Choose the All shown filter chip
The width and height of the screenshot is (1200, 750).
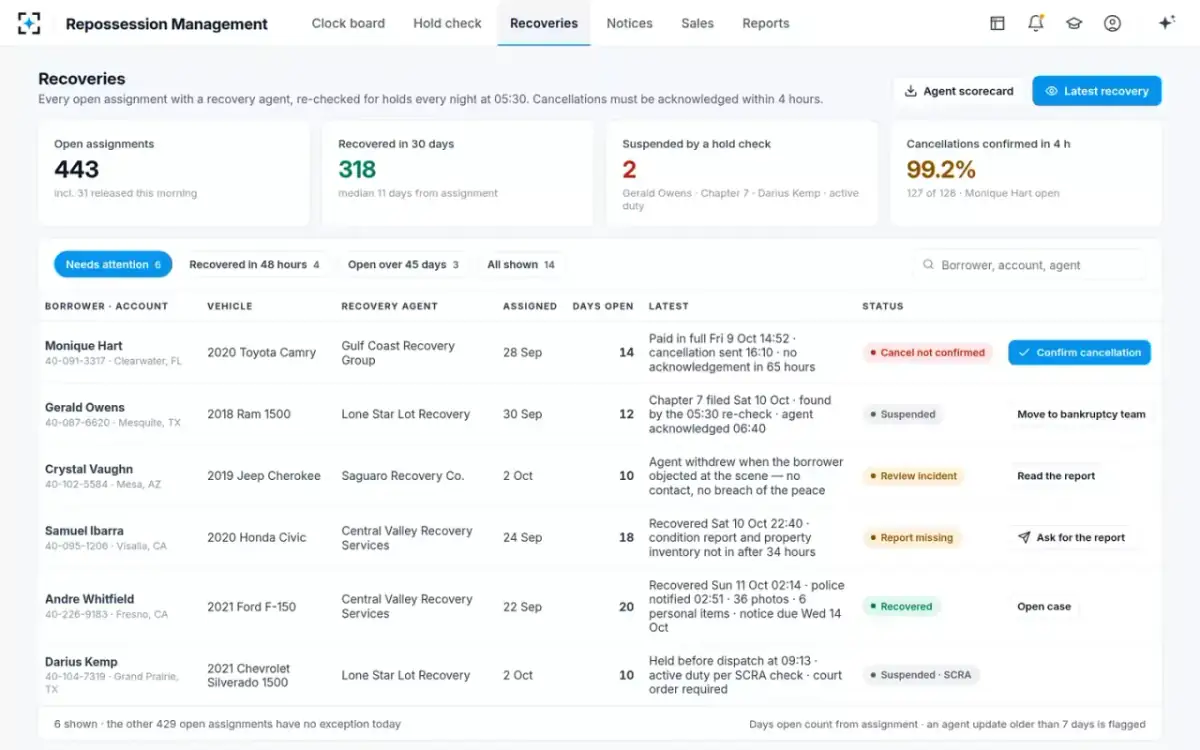click(521, 265)
